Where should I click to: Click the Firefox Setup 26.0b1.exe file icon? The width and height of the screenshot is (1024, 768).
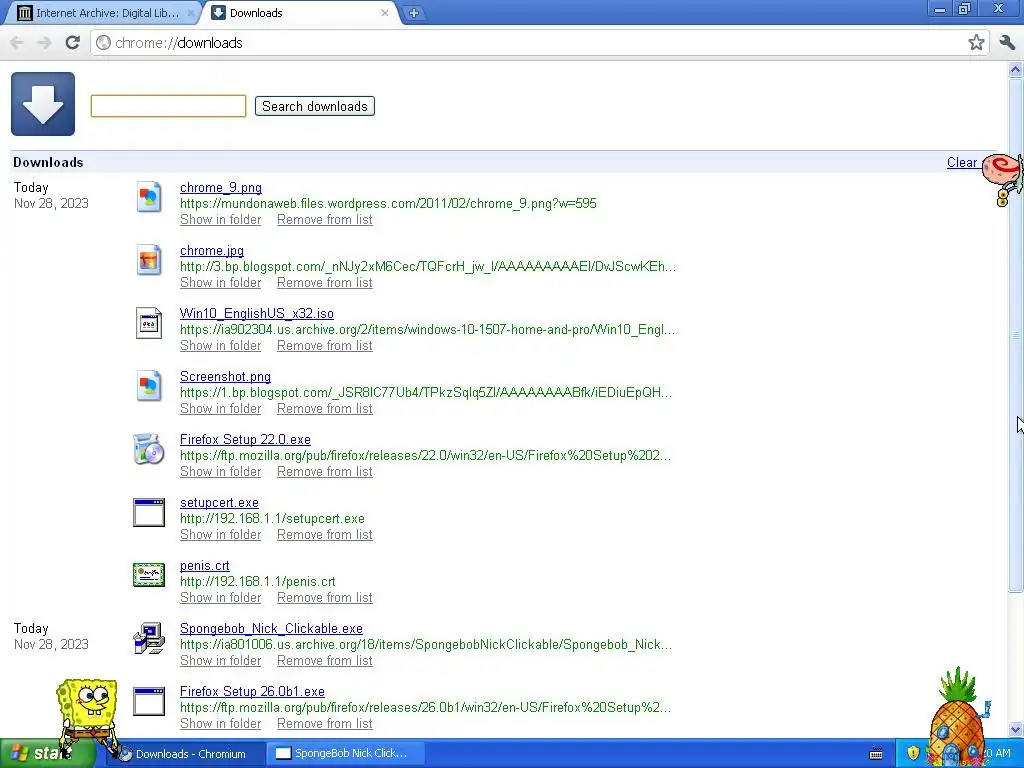(x=149, y=701)
